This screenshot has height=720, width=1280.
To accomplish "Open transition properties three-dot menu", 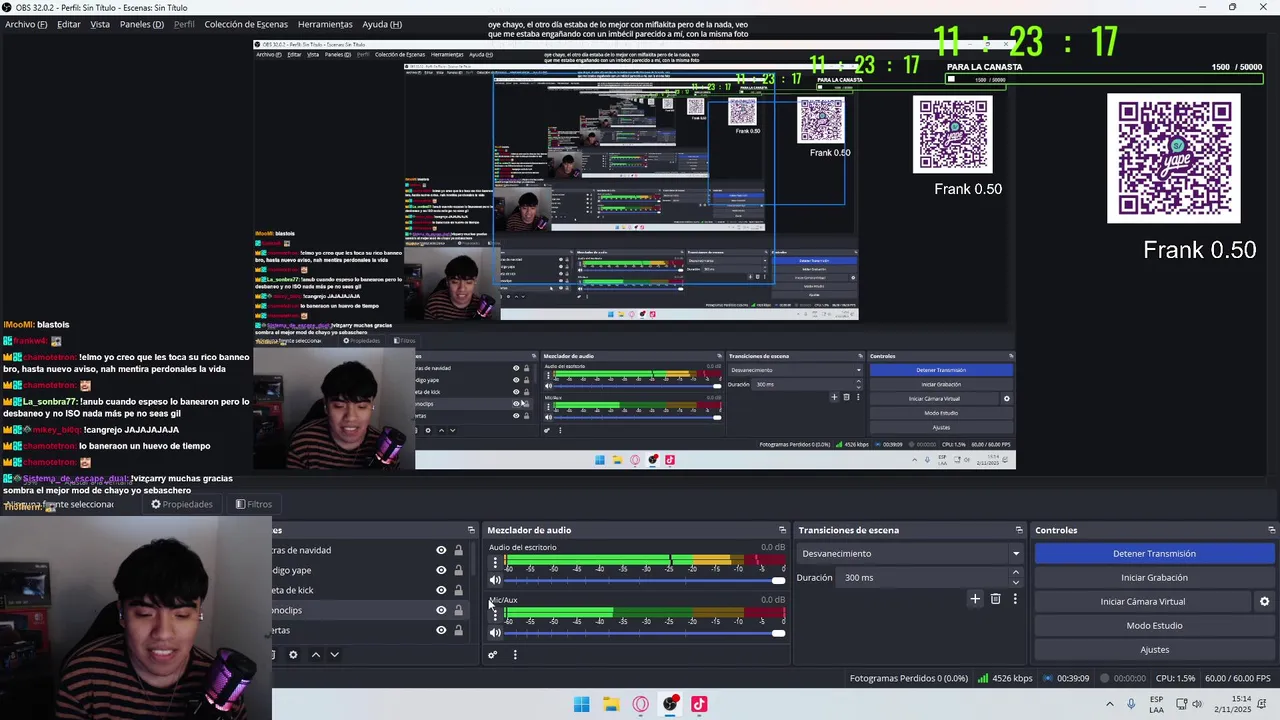I will click(x=1015, y=599).
